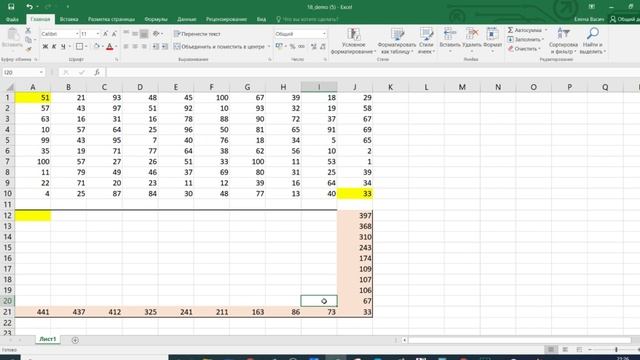Click the Cut scissors icon
Viewport: 640px width, 360px height.
[x=28, y=31]
